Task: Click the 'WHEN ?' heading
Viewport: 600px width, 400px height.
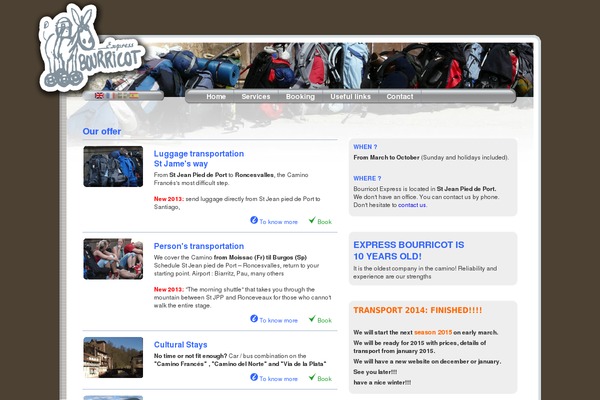Action: click(x=365, y=147)
